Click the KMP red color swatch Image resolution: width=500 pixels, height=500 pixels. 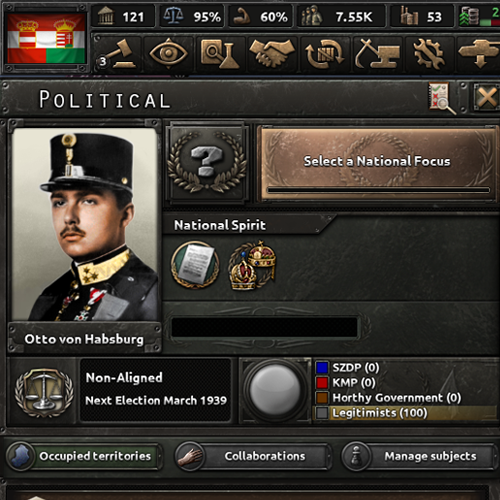[x=322, y=383]
